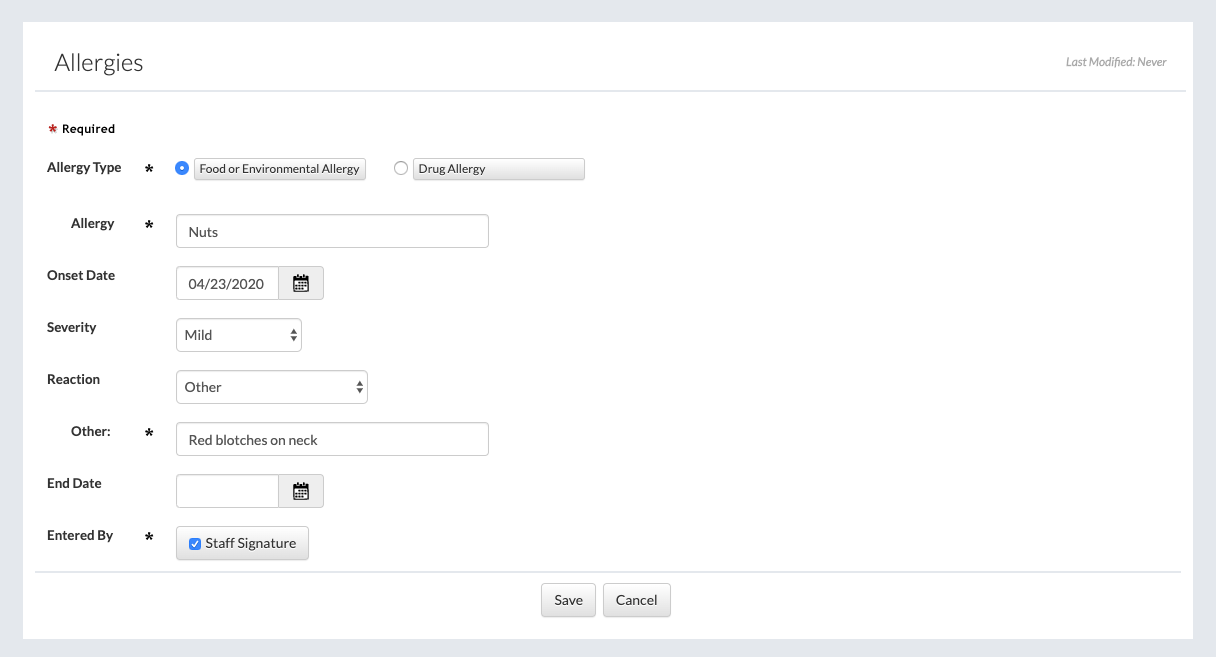The width and height of the screenshot is (1216, 657).
Task: Save the allergy record
Action: [568, 600]
